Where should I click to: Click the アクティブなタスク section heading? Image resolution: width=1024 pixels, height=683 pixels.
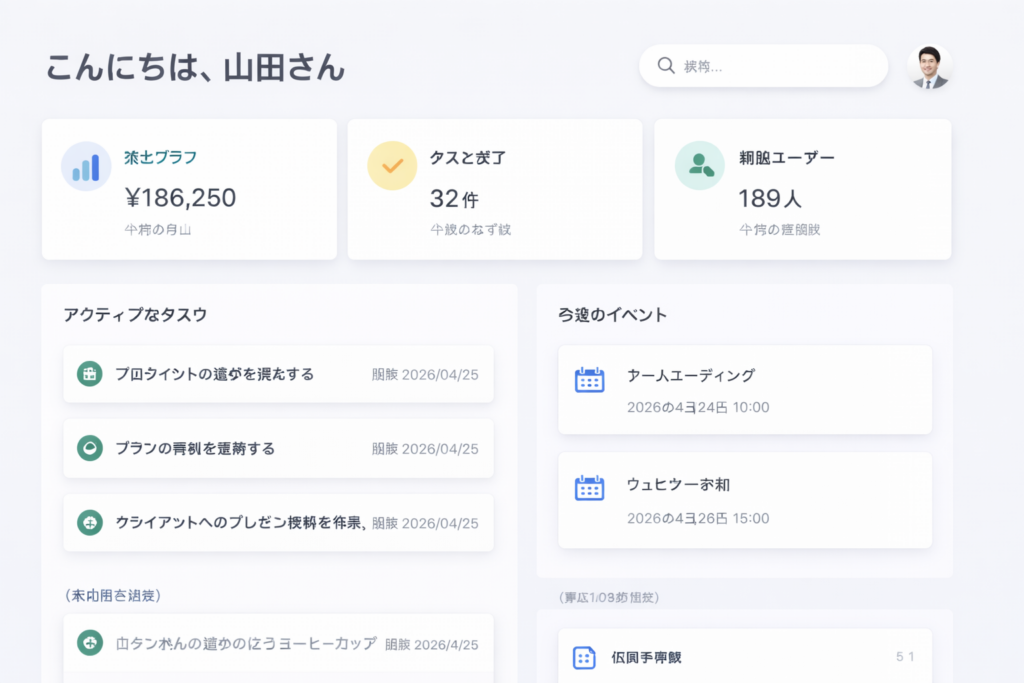click(x=135, y=315)
